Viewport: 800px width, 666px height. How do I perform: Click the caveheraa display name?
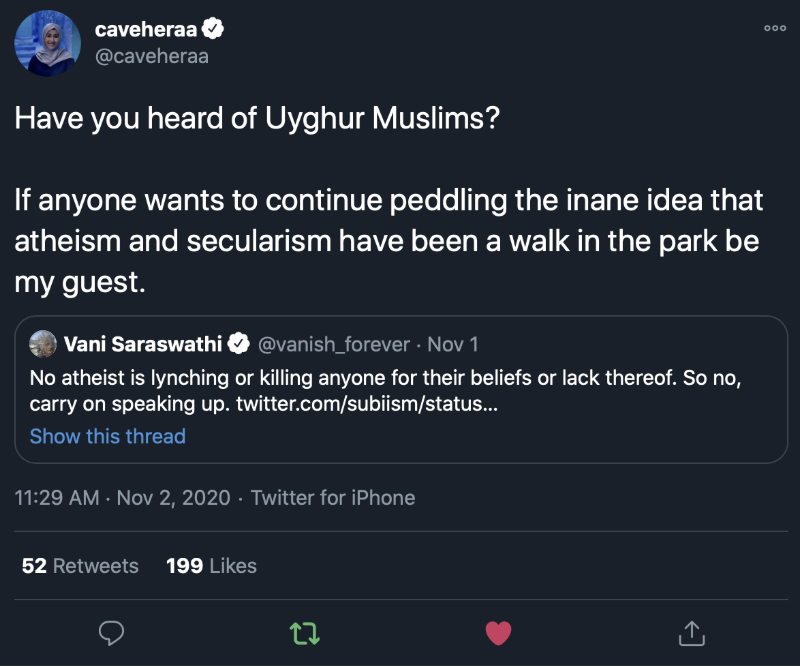145,29
